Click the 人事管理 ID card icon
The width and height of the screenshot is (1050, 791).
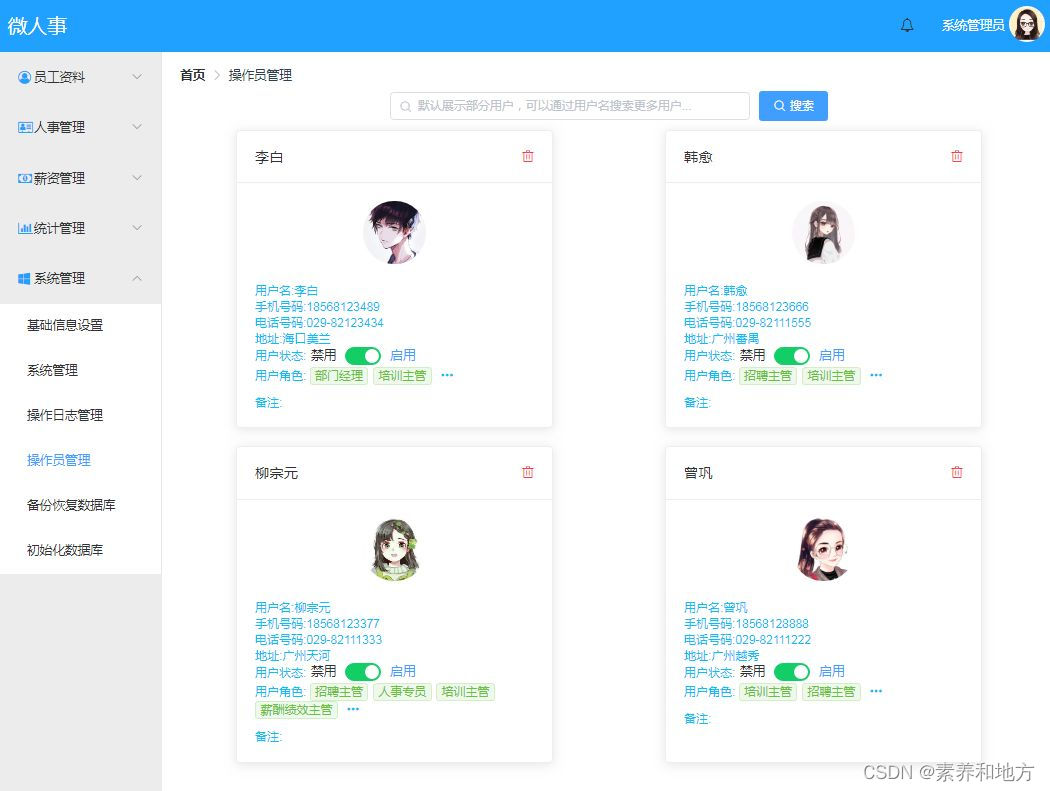(25, 127)
